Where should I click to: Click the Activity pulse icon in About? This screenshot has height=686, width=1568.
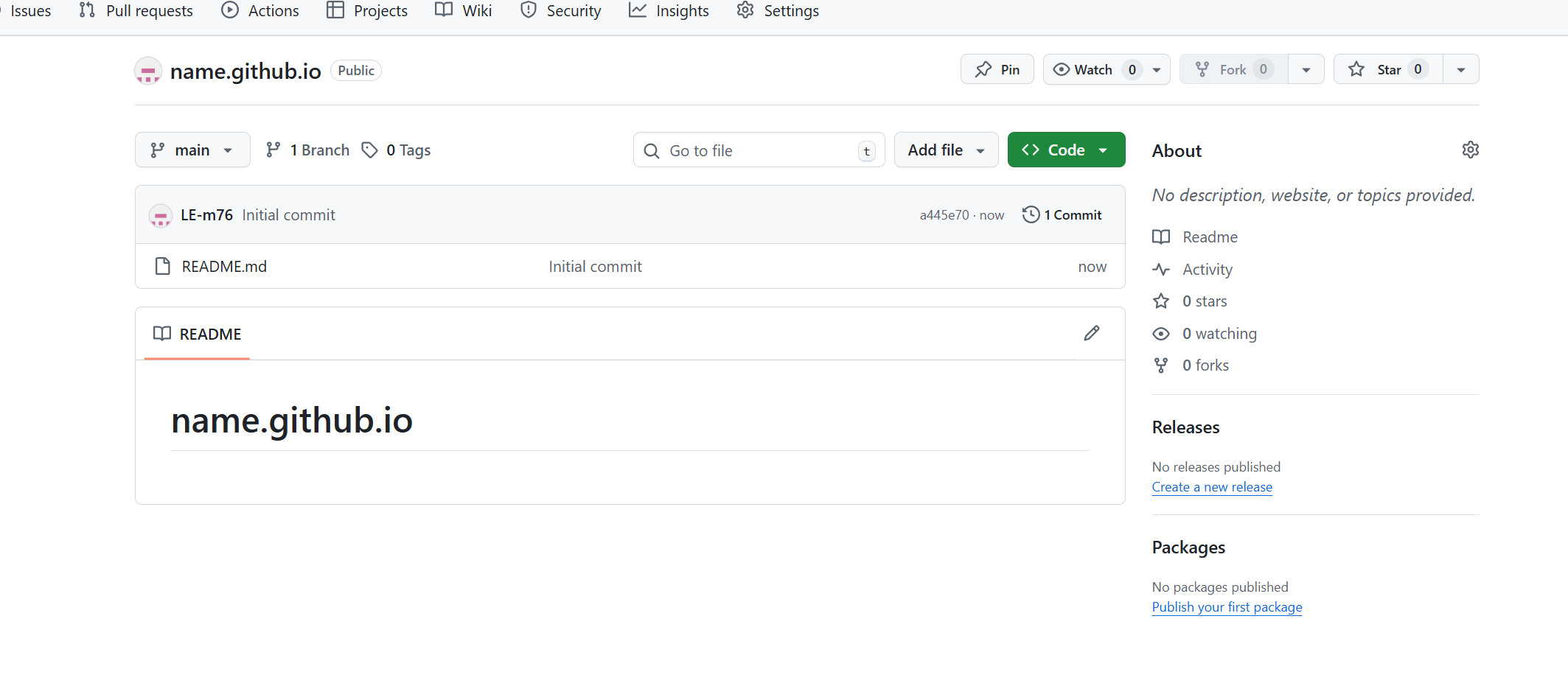(x=1161, y=270)
